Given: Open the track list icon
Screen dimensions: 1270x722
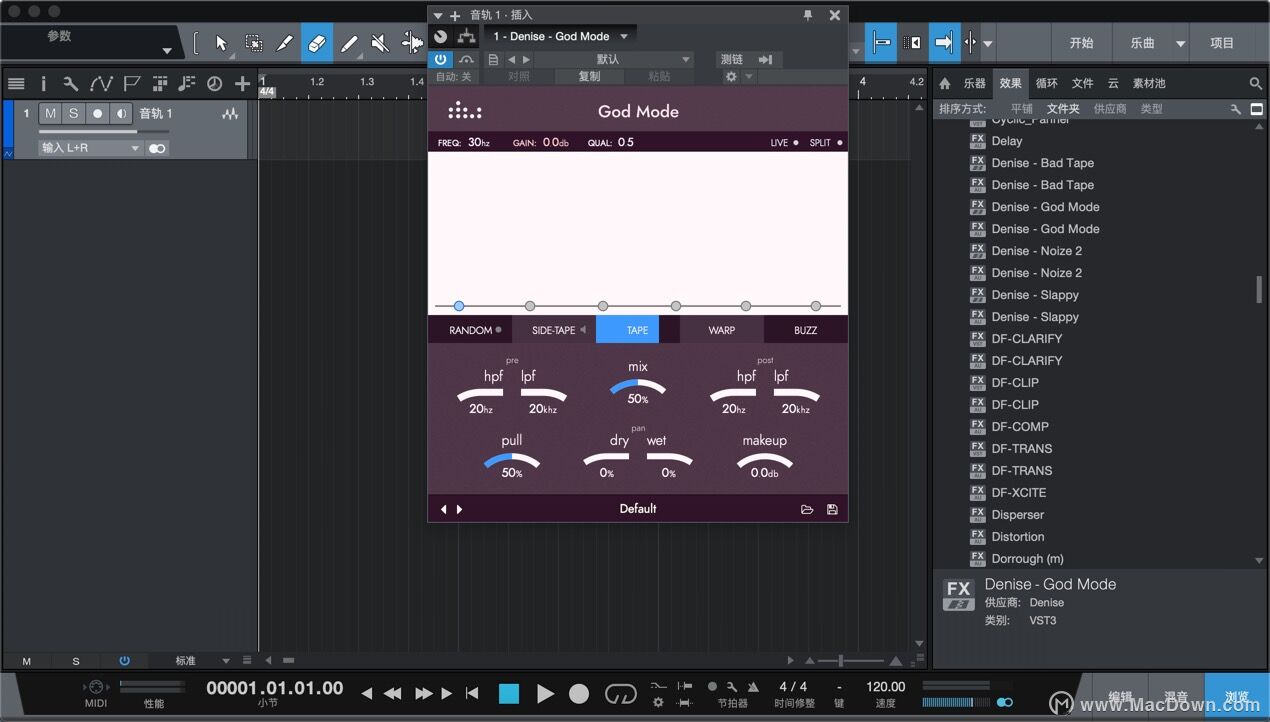Looking at the screenshot, I should 16,84.
